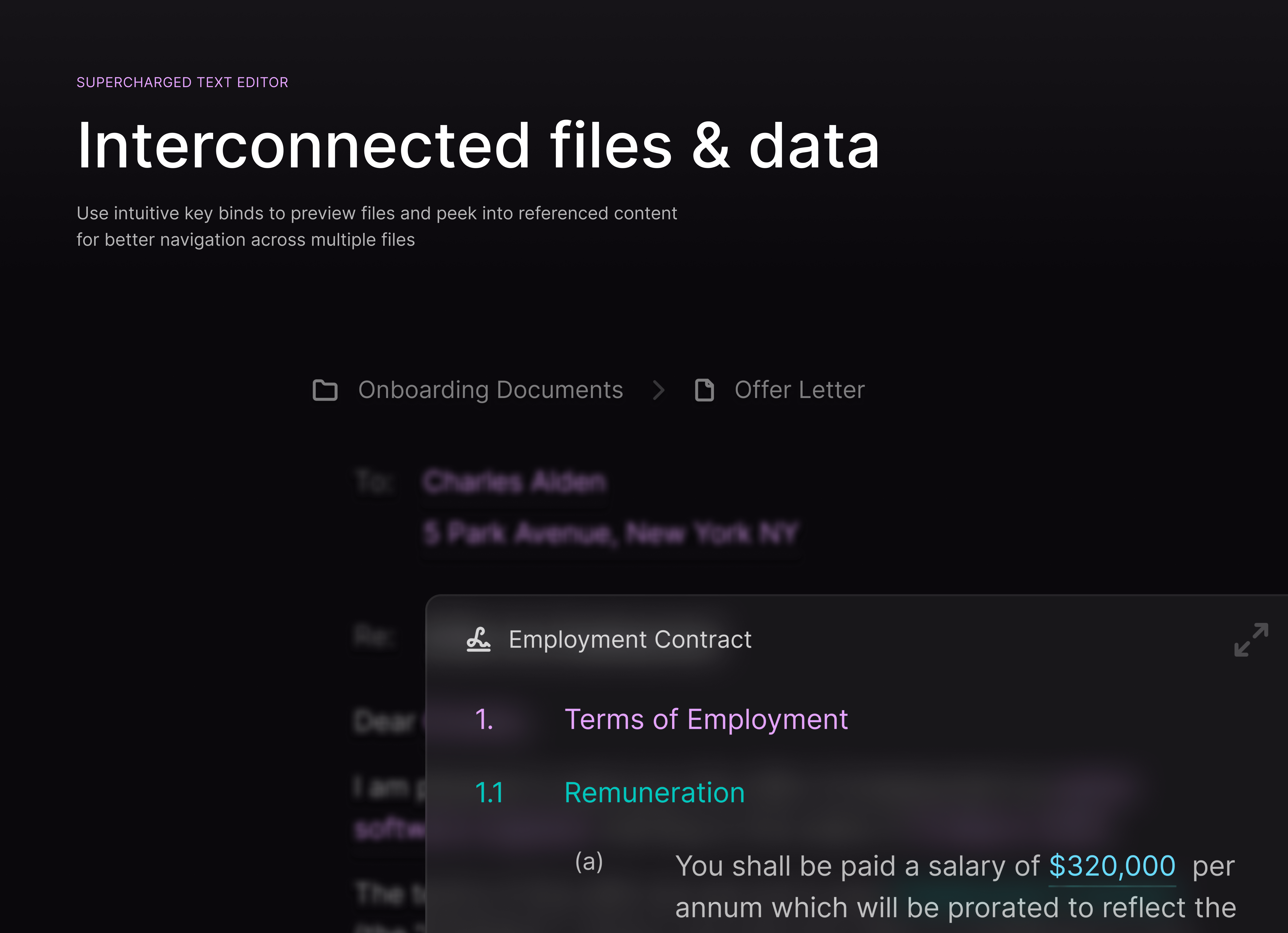The image size is (1288, 933).
Task: Select the Offer Letter breadcrumb item
Action: point(799,390)
